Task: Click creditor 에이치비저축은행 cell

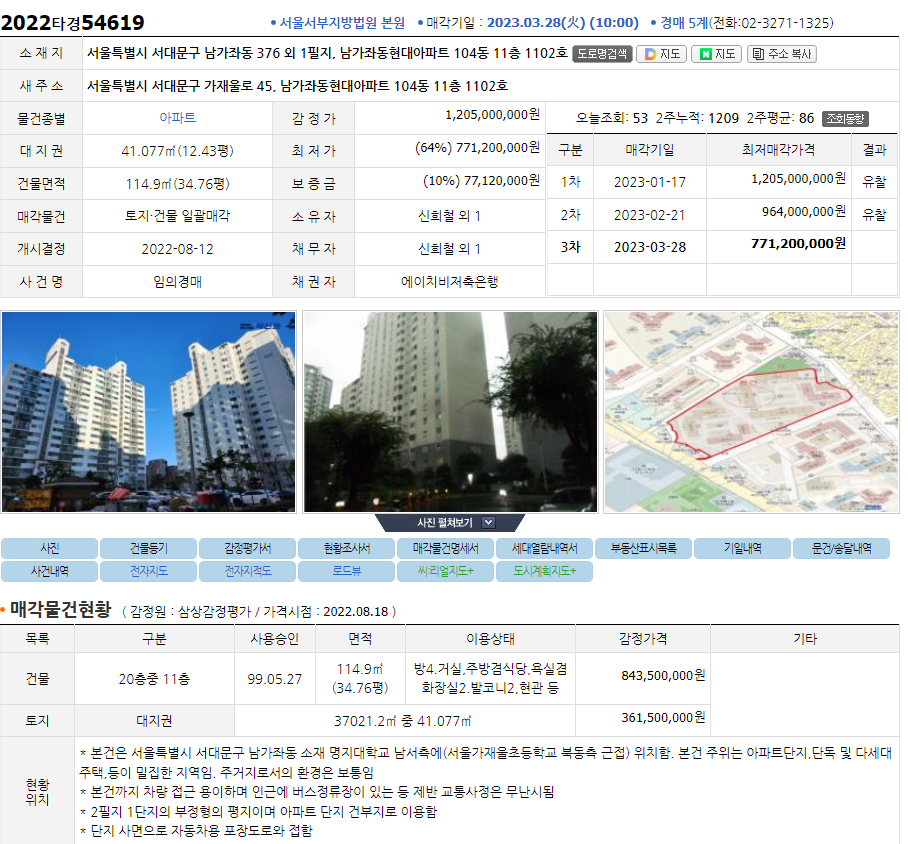Action: pyautogui.click(x=449, y=282)
